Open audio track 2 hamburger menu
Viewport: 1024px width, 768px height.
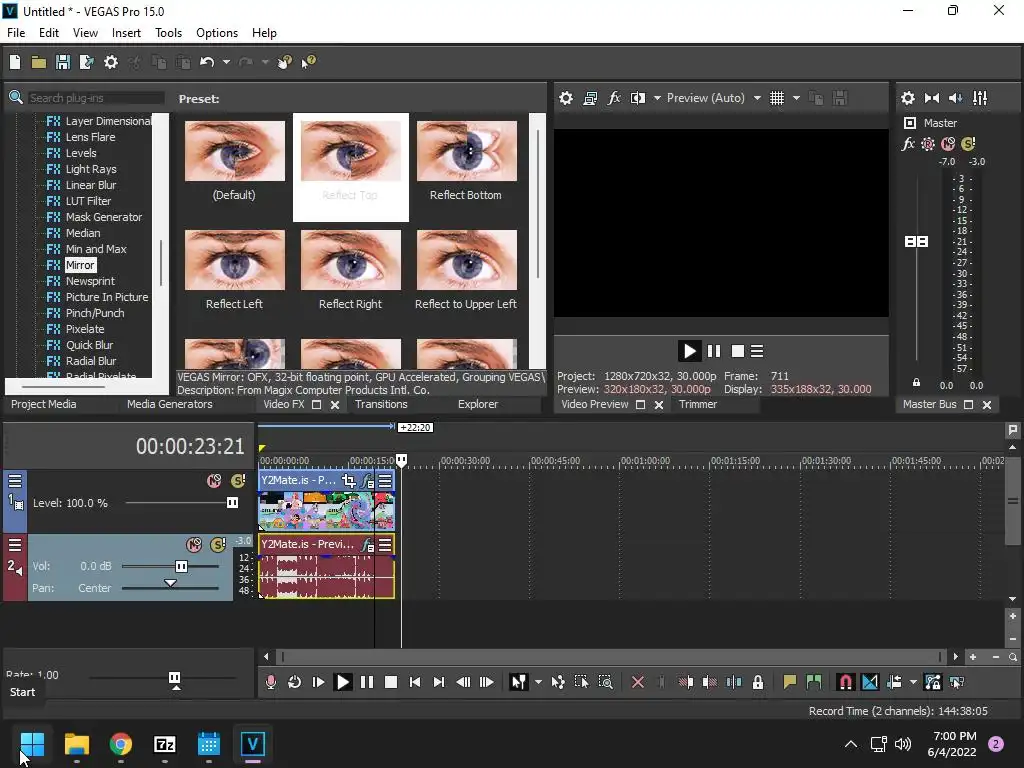coord(14,545)
